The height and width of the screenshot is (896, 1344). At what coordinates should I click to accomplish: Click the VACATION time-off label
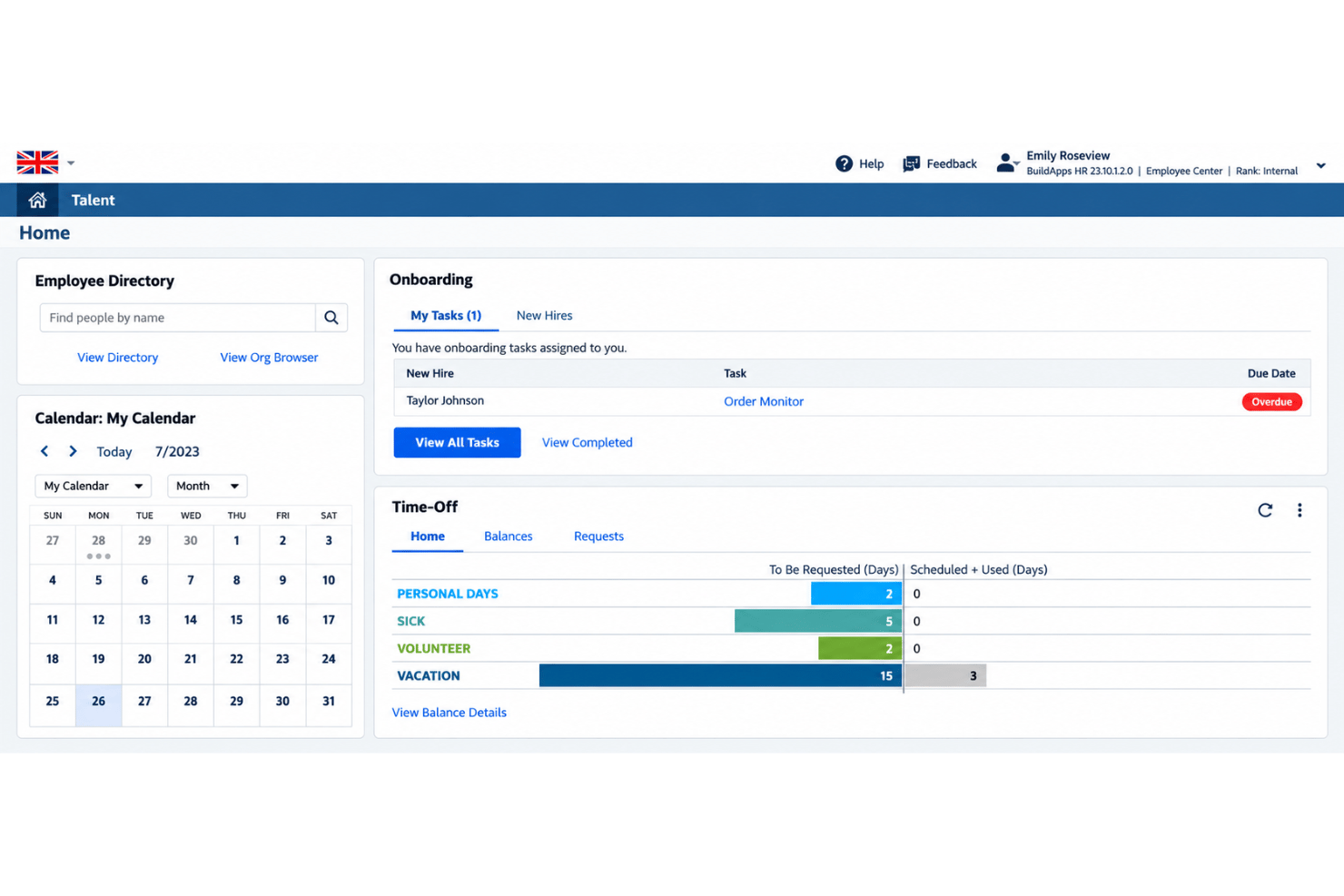[429, 675]
